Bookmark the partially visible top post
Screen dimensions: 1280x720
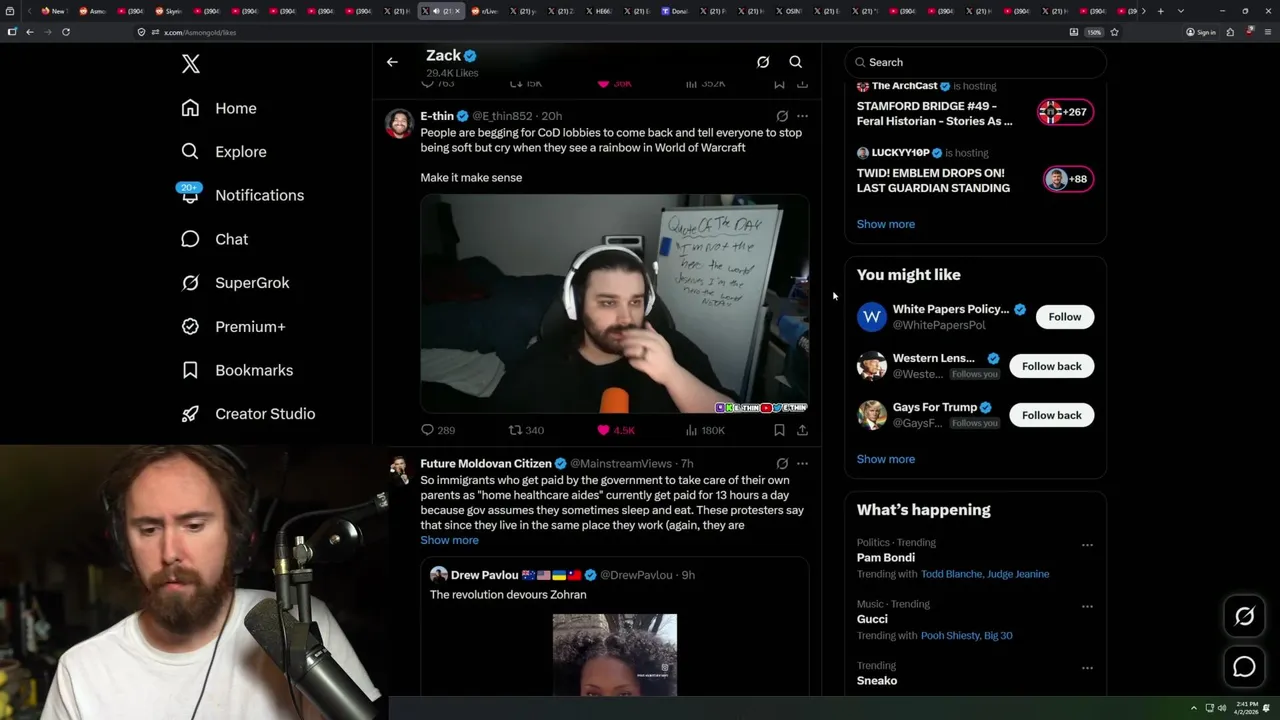coord(779,84)
